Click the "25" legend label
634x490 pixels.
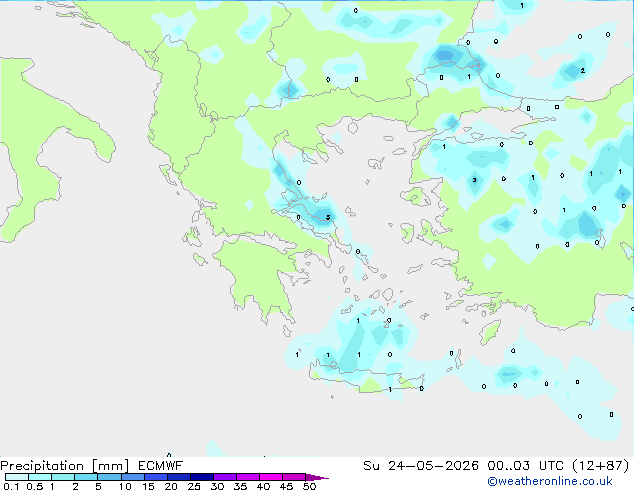point(194,486)
